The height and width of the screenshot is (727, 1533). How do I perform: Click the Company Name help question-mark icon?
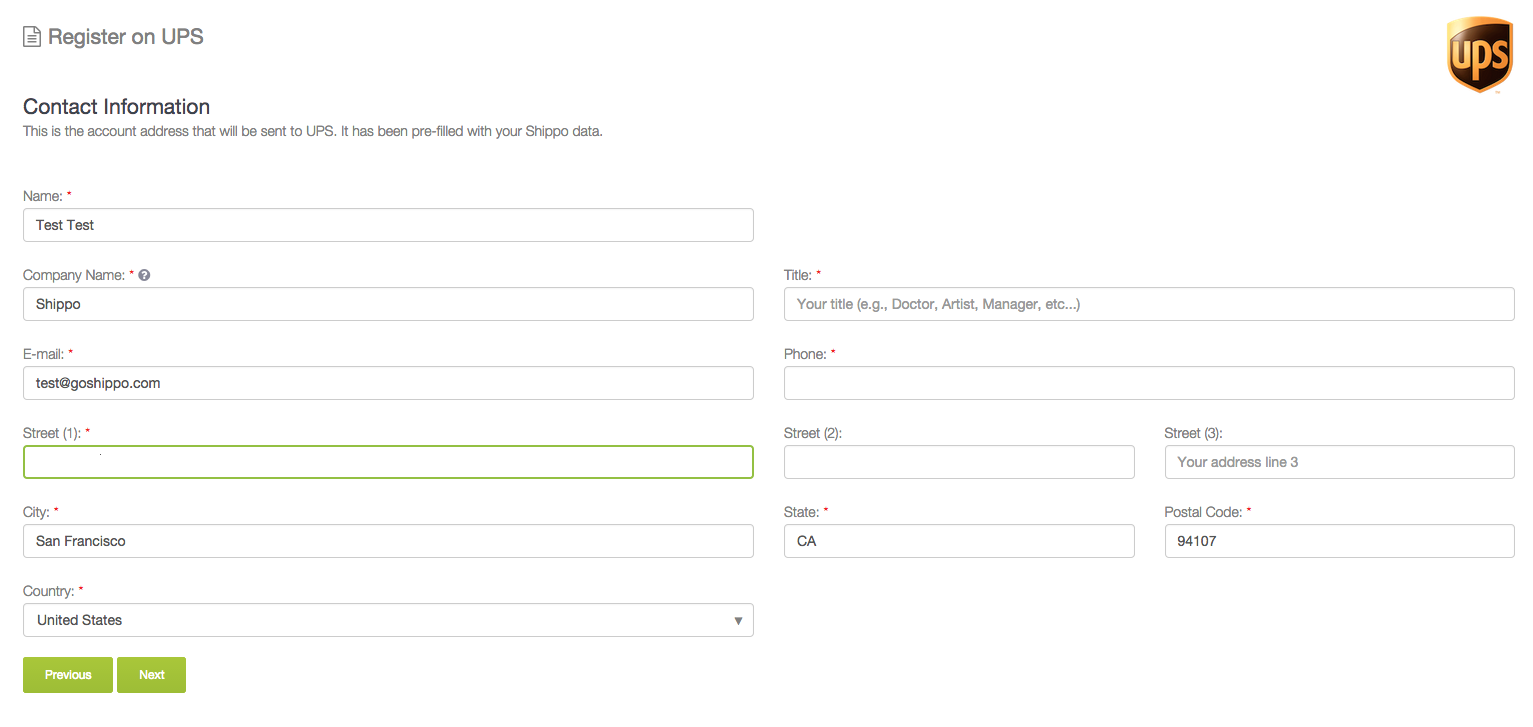pos(144,275)
